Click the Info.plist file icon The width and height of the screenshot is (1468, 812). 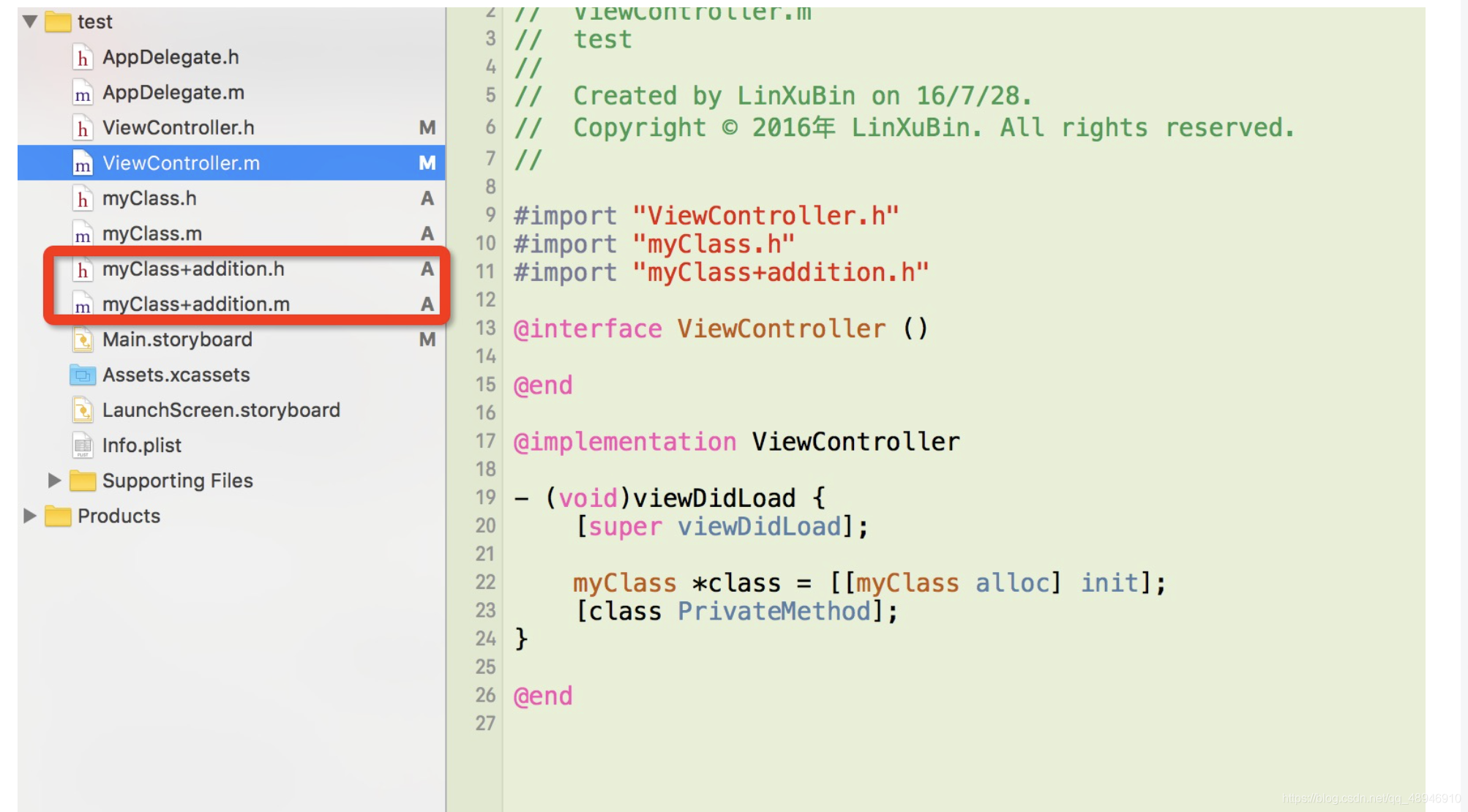coord(83,446)
